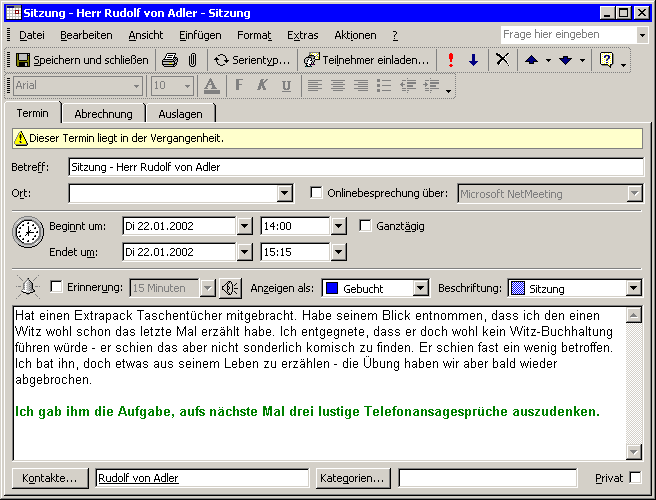Switch to the Abrechnung tab
Image resolution: width=656 pixels, height=500 pixels.
tap(103, 114)
